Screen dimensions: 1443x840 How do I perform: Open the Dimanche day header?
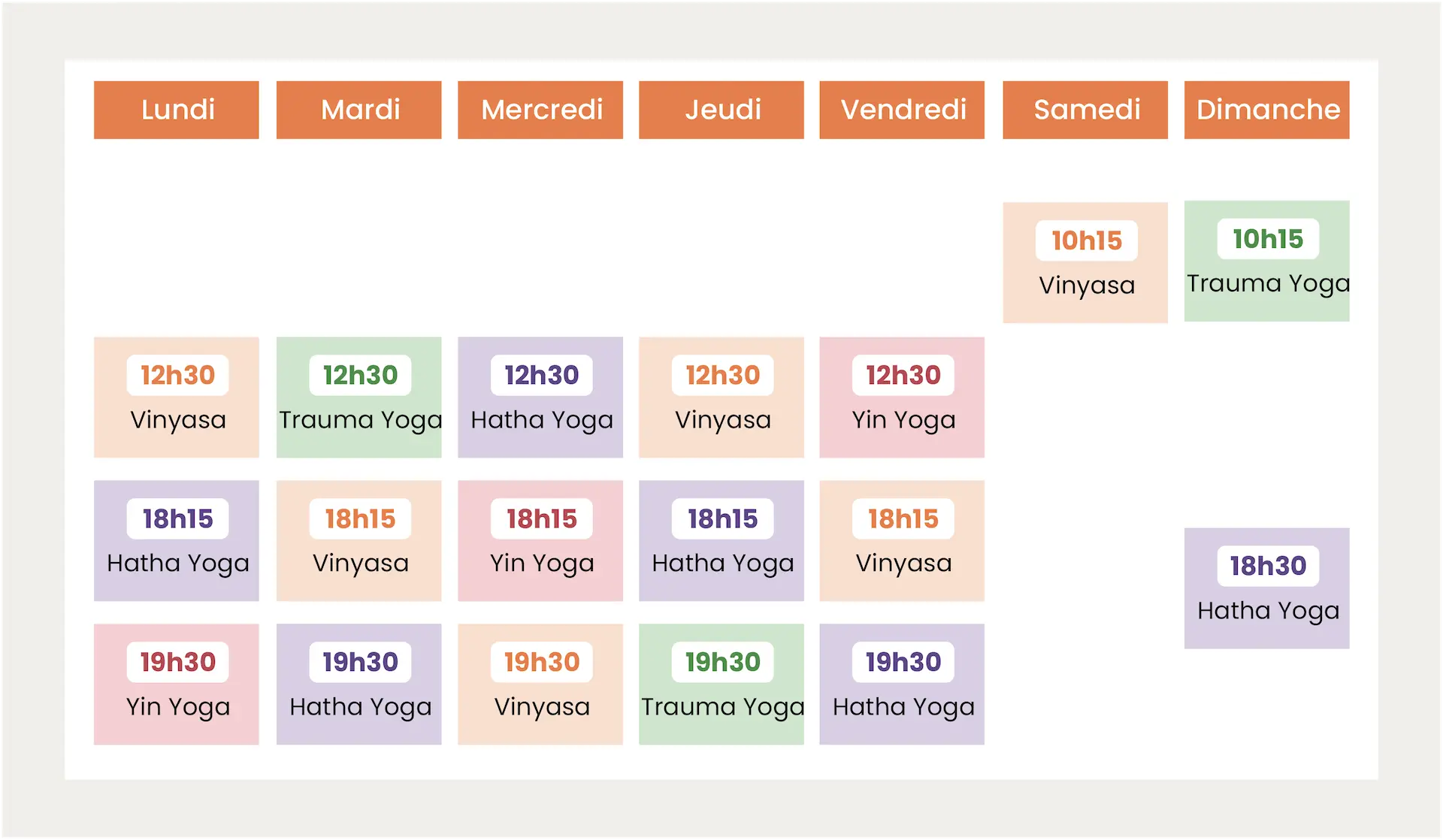[x=1267, y=110]
